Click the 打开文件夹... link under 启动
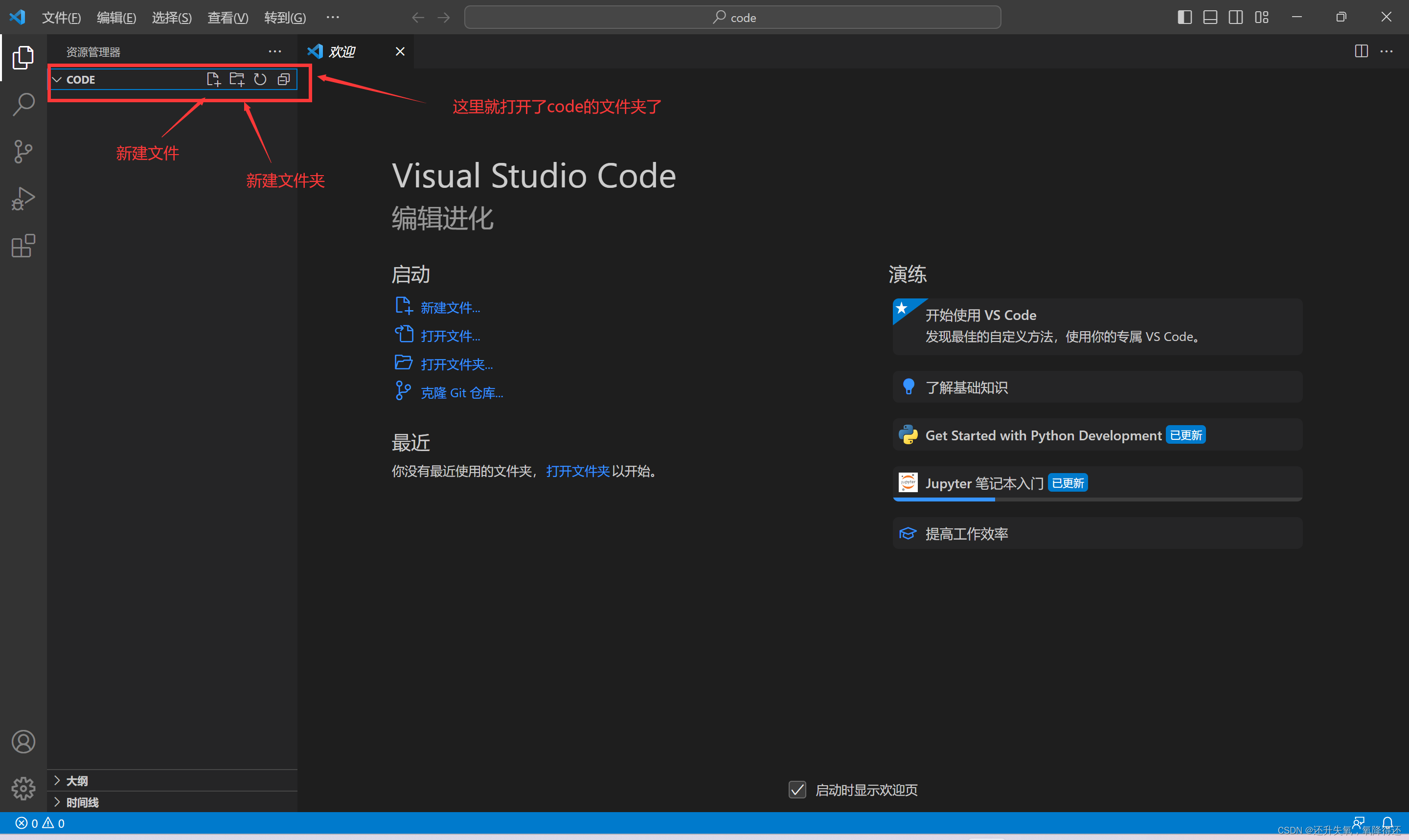Image resolution: width=1409 pixels, height=840 pixels. (456, 364)
